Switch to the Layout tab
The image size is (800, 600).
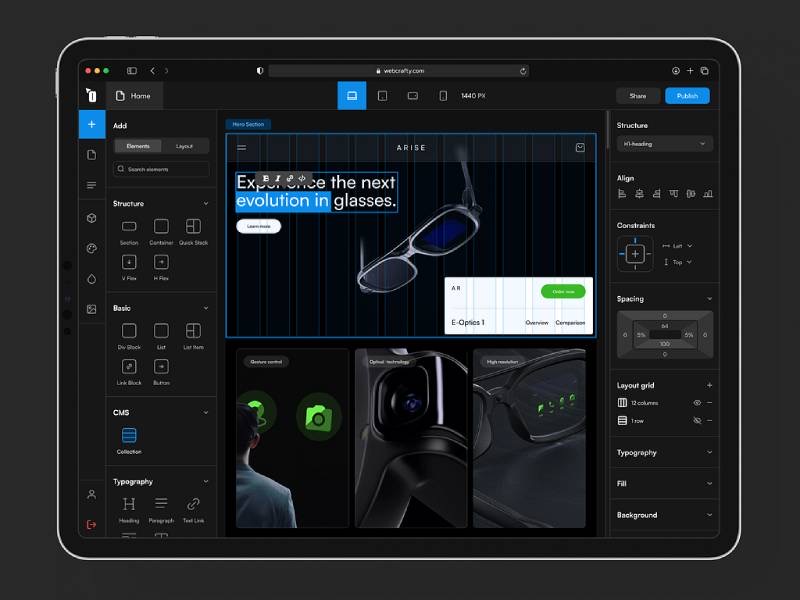(184, 146)
